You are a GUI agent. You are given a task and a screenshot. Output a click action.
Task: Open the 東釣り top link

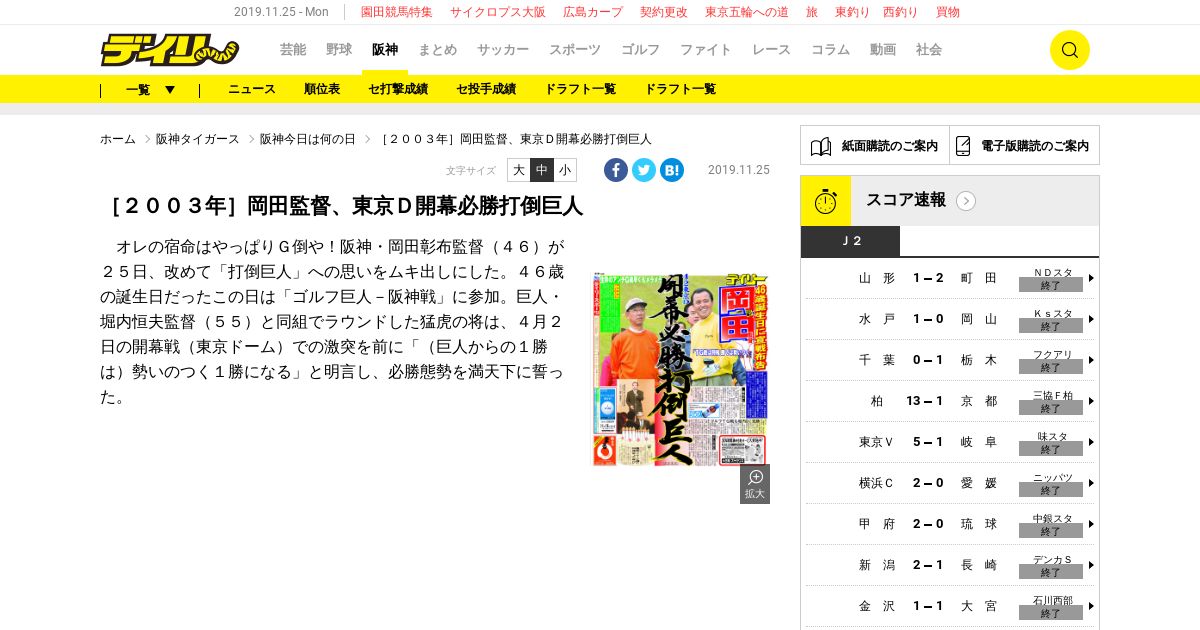tap(852, 12)
